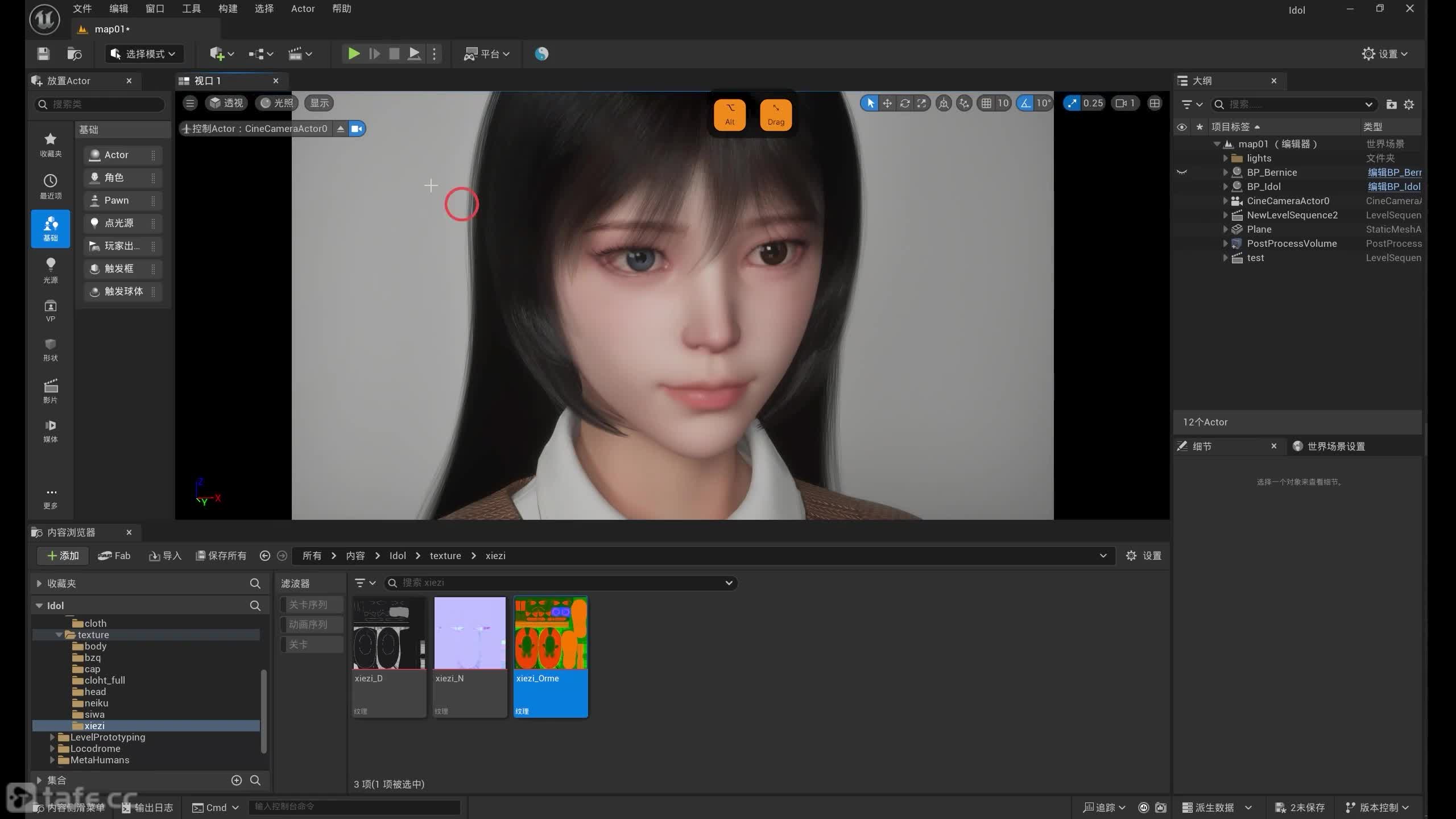Click the Fab button in content browser

(114, 556)
